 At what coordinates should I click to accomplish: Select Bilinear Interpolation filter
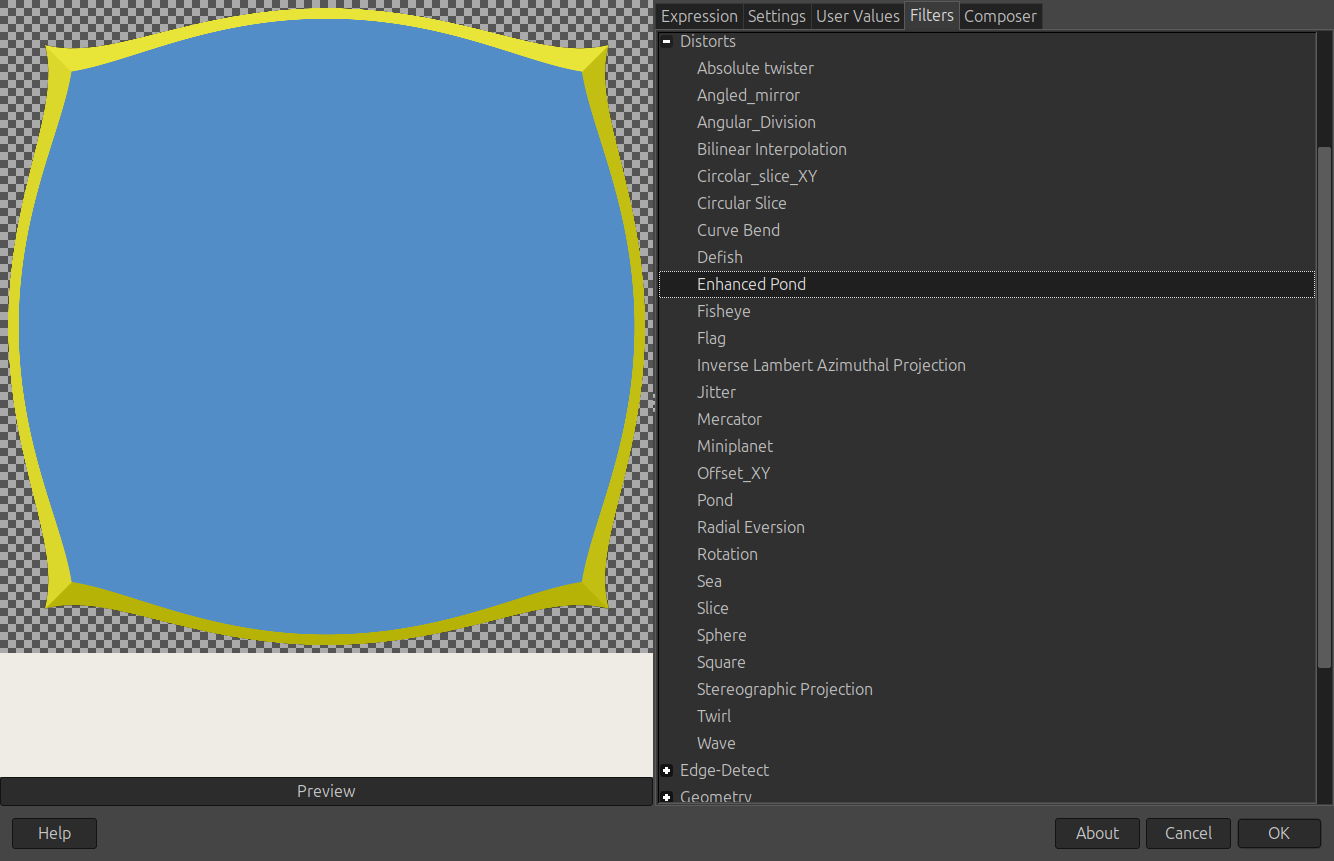pyautogui.click(x=771, y=149)
